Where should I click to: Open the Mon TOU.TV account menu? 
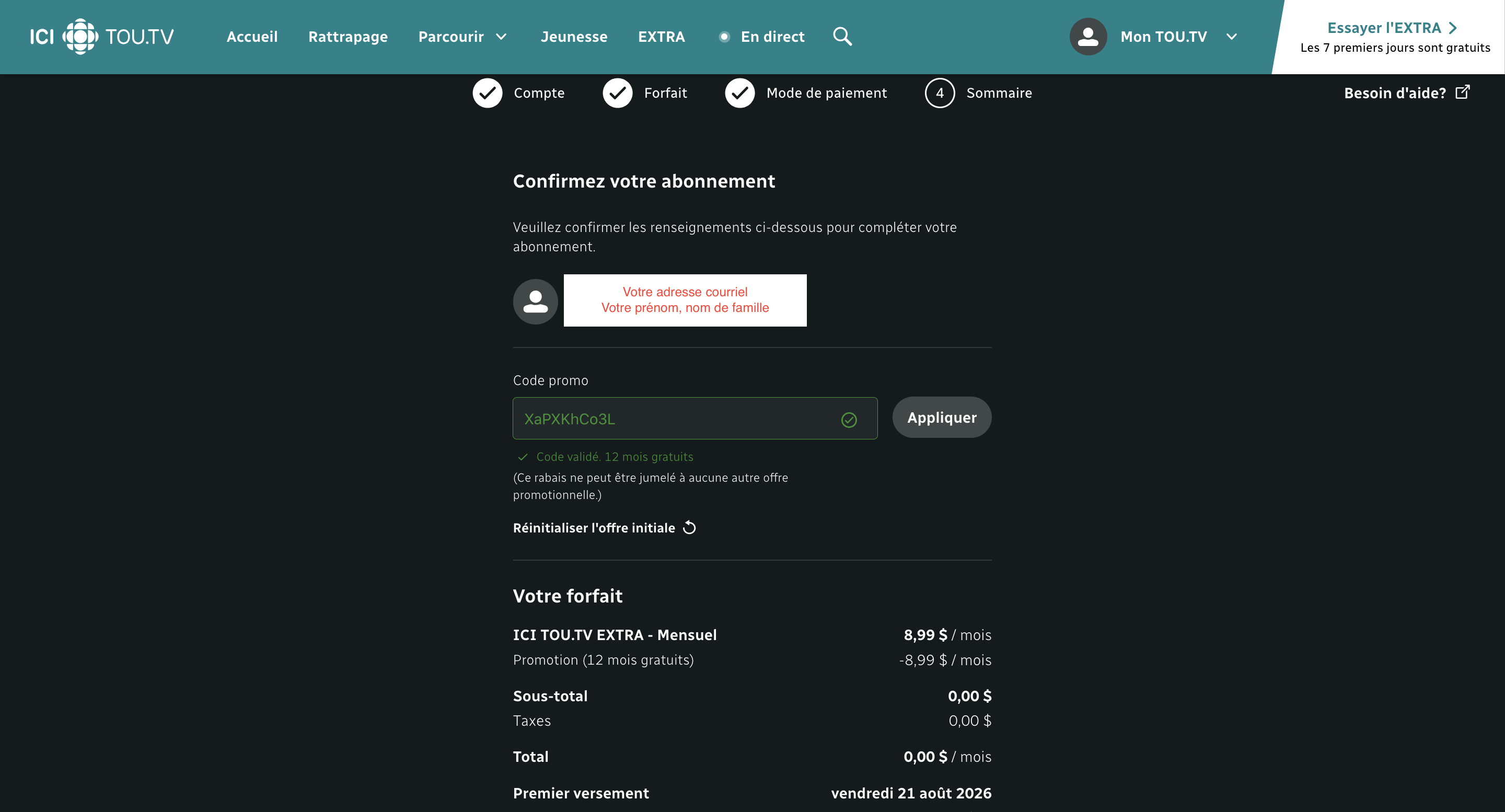click(1163, 37)
